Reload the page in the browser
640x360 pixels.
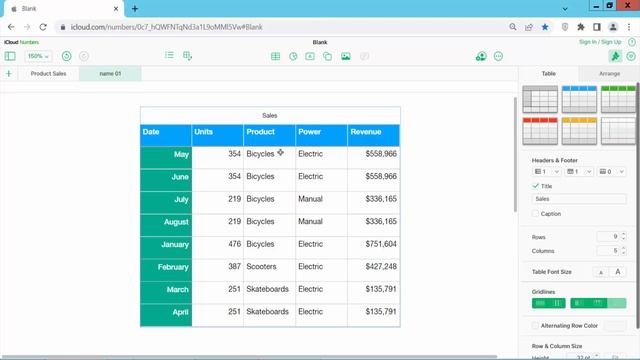click(x=43, y=27)
